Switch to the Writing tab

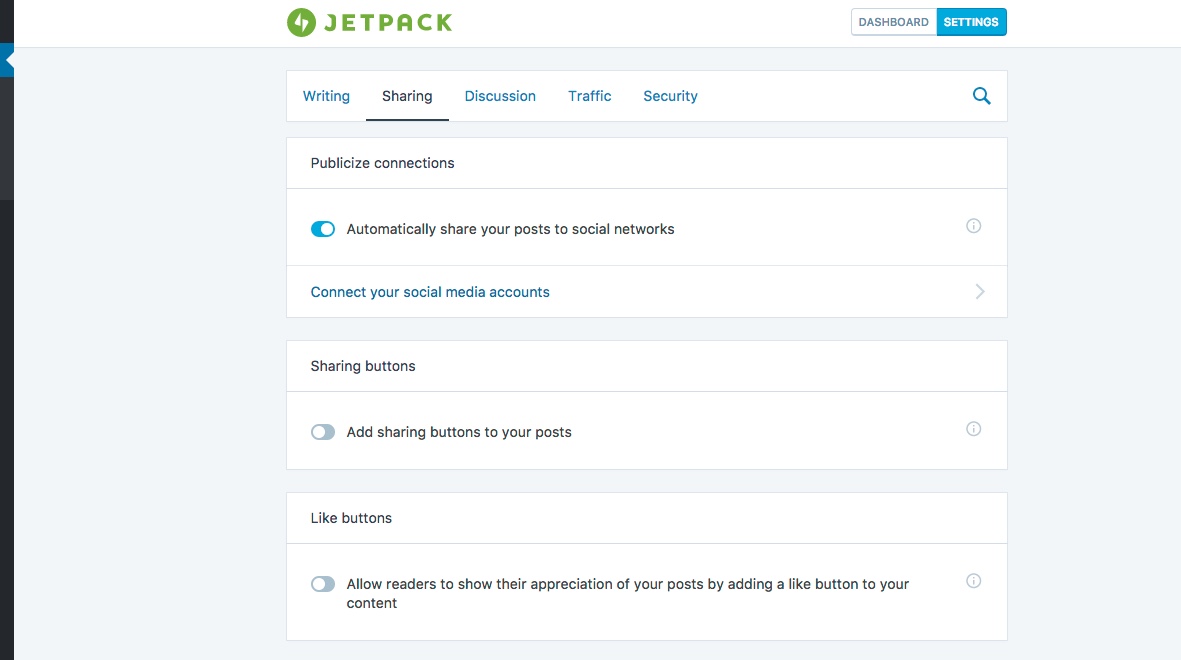(x=326, y=96)
